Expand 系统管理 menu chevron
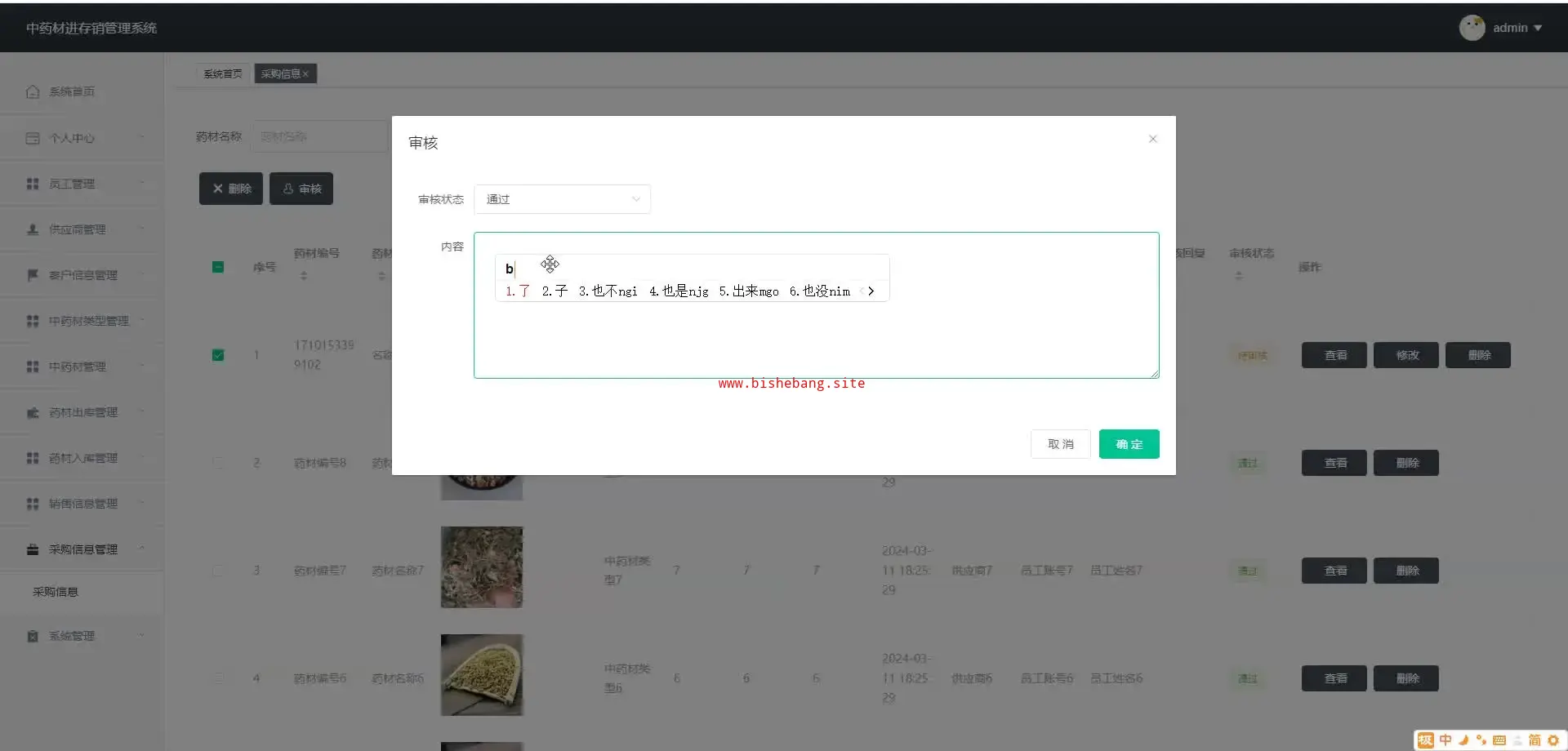The width and height of the screenshot is (1568, 751). pyautogui.click(x=142, y=636)
